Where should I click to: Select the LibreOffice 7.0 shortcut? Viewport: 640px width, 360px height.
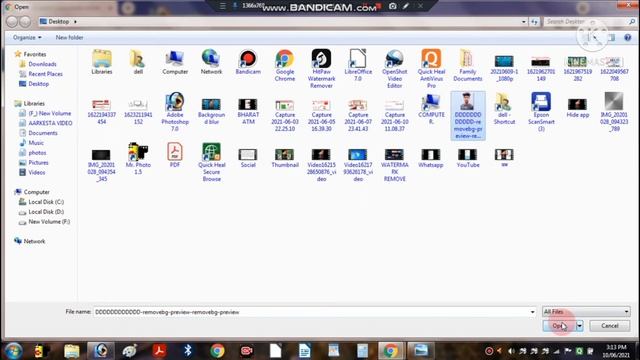click(x=358, y=65)
